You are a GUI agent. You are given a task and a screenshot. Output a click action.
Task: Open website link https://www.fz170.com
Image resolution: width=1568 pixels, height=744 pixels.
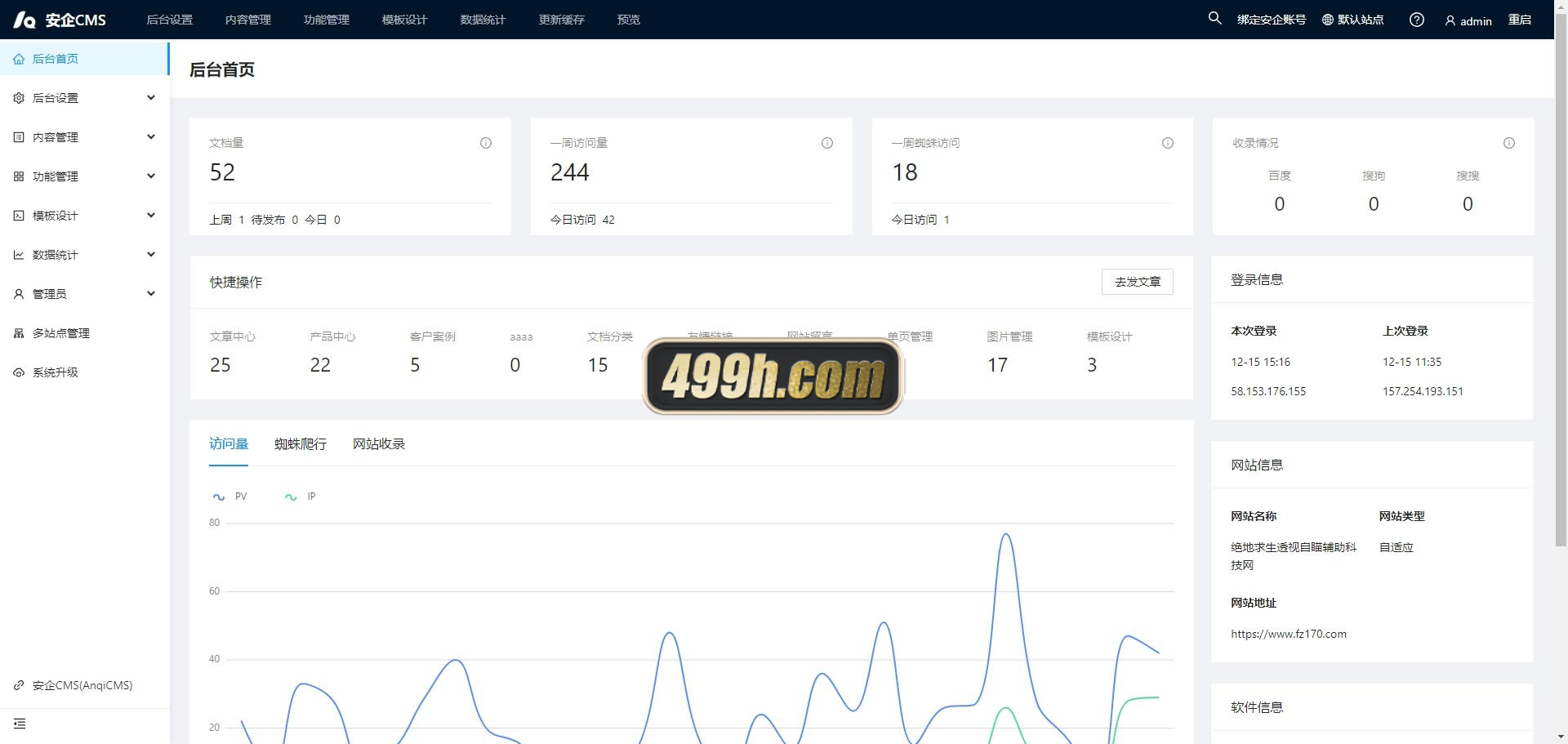tap(1289, 634)
